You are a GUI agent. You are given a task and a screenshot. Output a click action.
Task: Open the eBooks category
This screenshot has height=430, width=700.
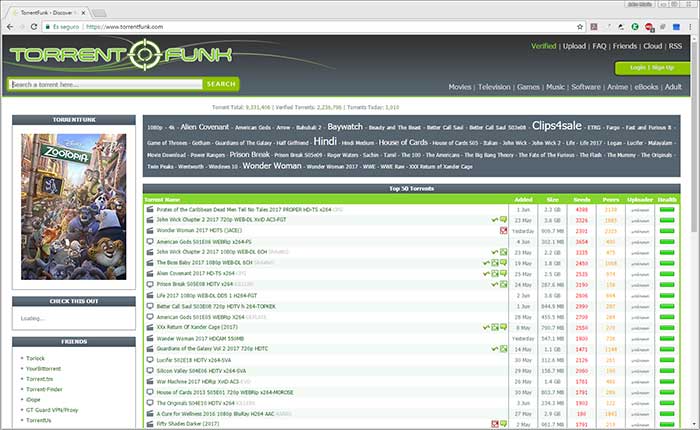tap(646, 87)
